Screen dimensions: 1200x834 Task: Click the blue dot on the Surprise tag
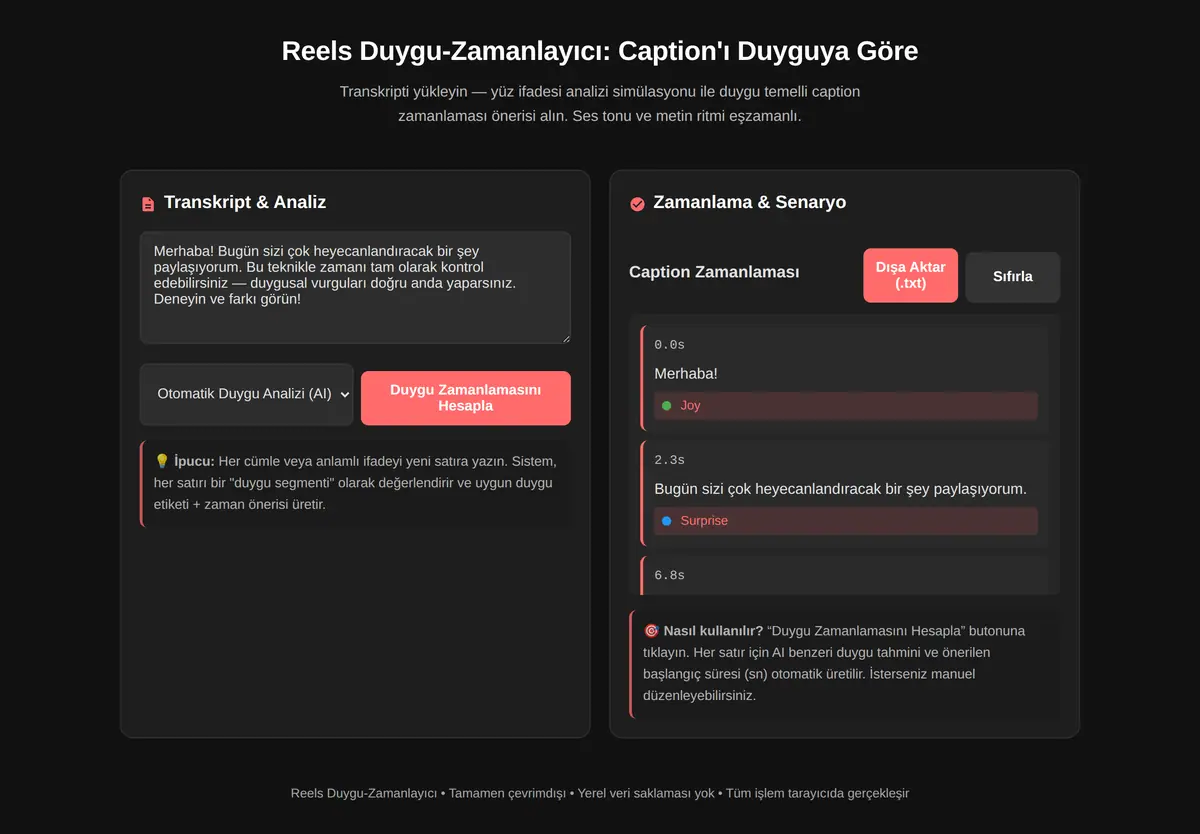[666, 521]
